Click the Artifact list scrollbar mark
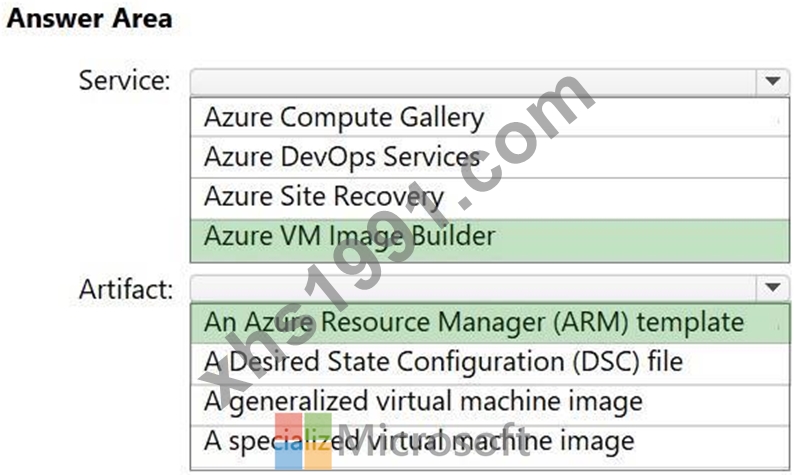The image size is (794, 475). (x=779, y=327)
